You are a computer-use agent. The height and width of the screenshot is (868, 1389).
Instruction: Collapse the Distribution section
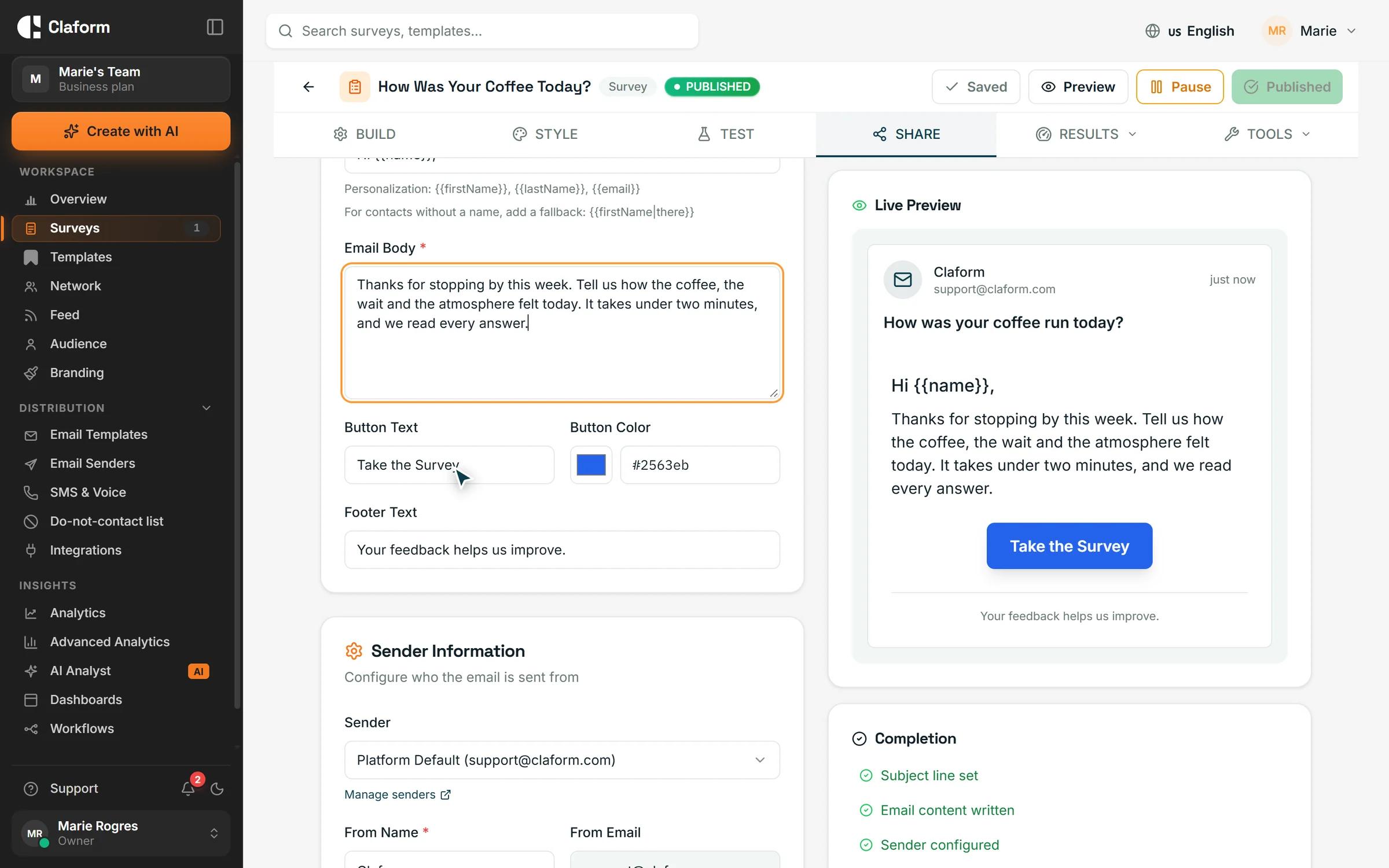coord(206,408)
